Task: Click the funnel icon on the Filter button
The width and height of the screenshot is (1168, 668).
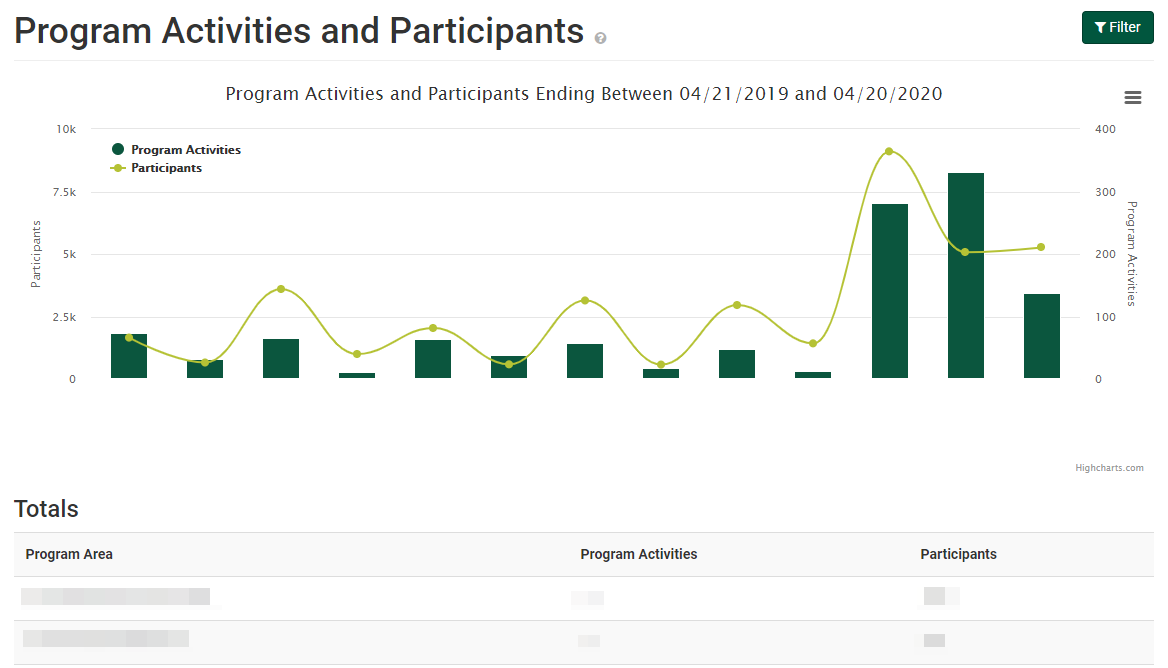Action: click(1100, 27)
